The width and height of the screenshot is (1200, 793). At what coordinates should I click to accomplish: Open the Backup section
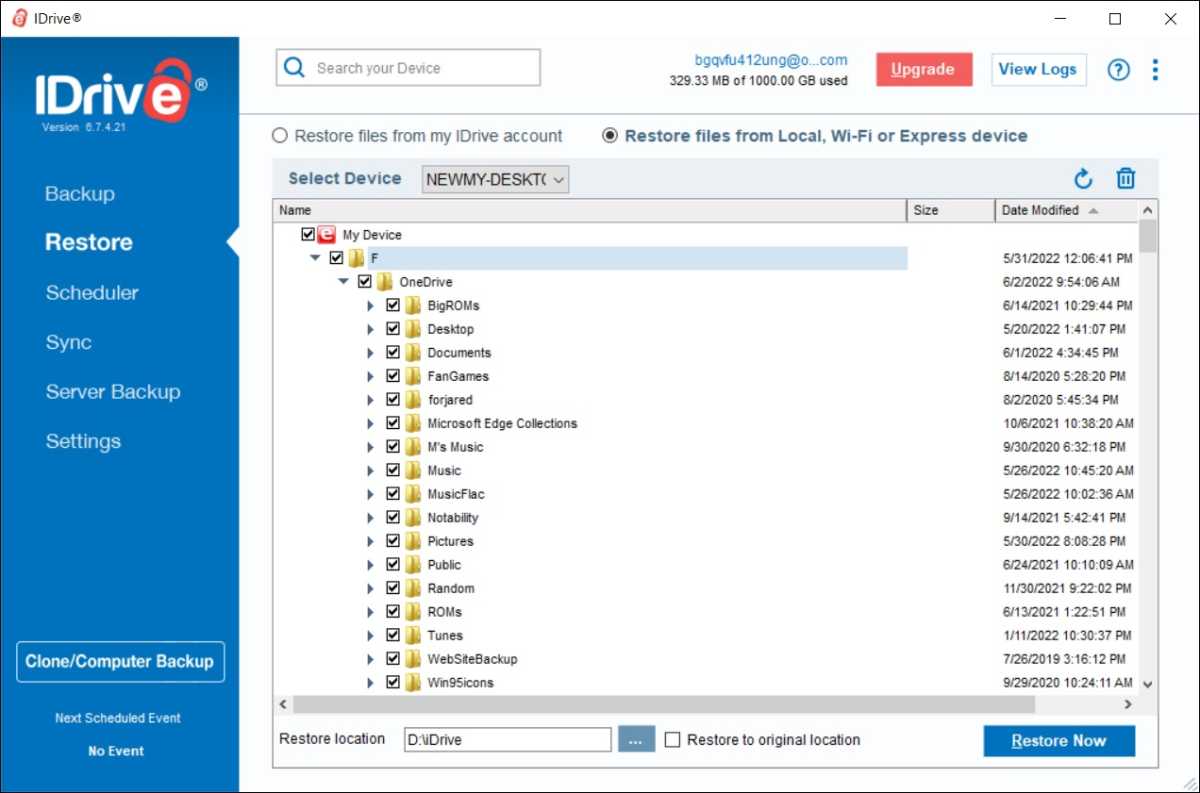point(80,194)
